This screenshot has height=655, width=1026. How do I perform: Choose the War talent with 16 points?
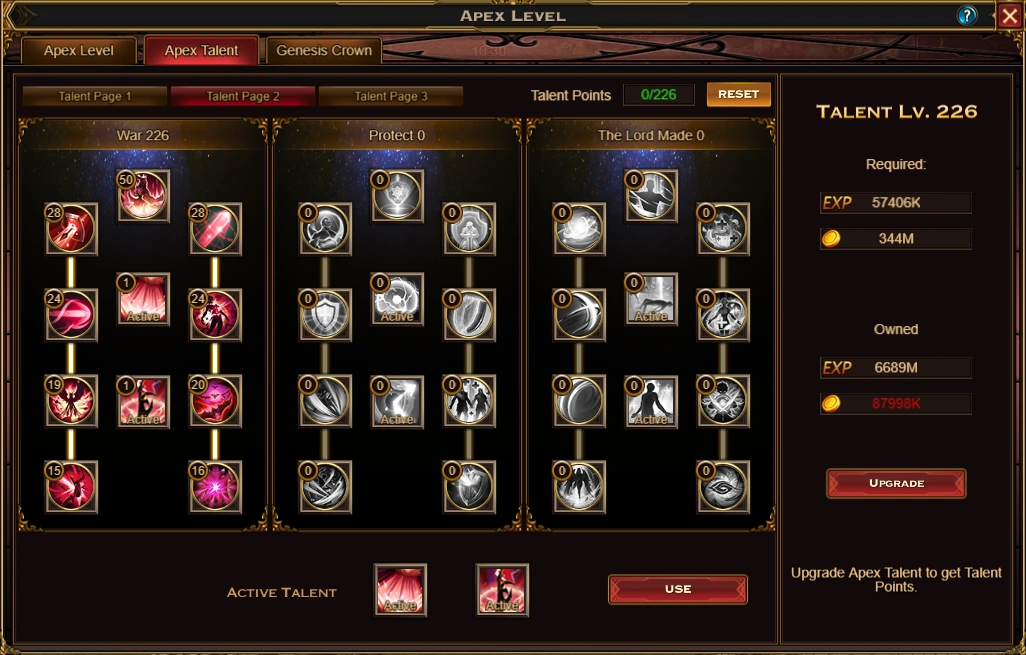(x=215, y=487)
